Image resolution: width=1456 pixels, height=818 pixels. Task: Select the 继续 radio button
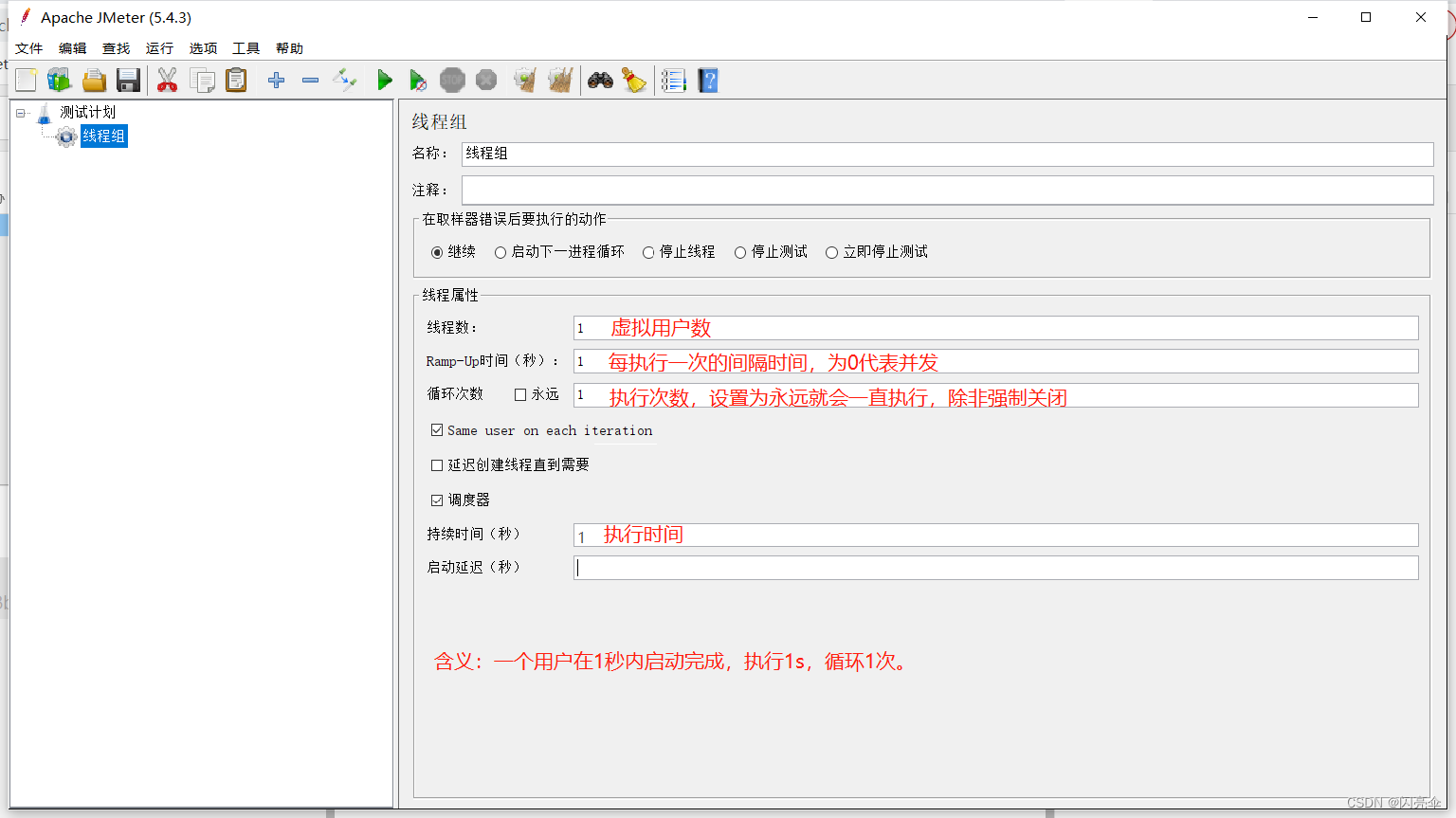(x=437, y=252)
